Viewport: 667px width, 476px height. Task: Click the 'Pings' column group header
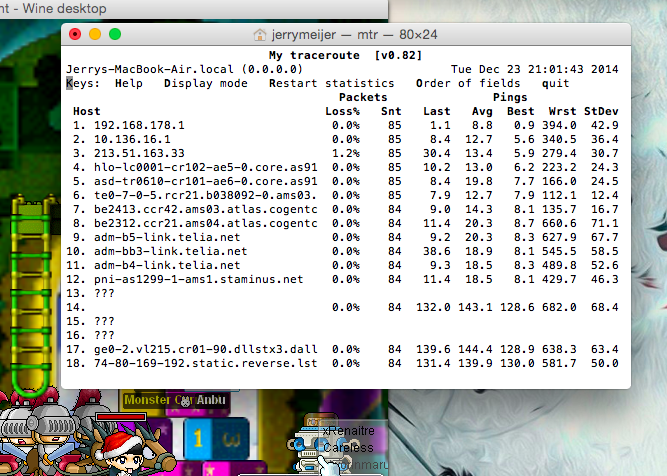(510, 97)
